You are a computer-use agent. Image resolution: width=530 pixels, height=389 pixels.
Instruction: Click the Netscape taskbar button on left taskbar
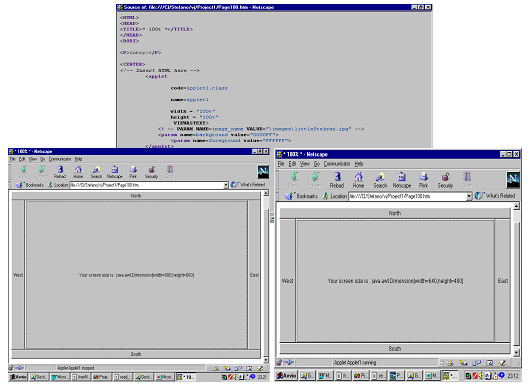[x=186, y=377]
